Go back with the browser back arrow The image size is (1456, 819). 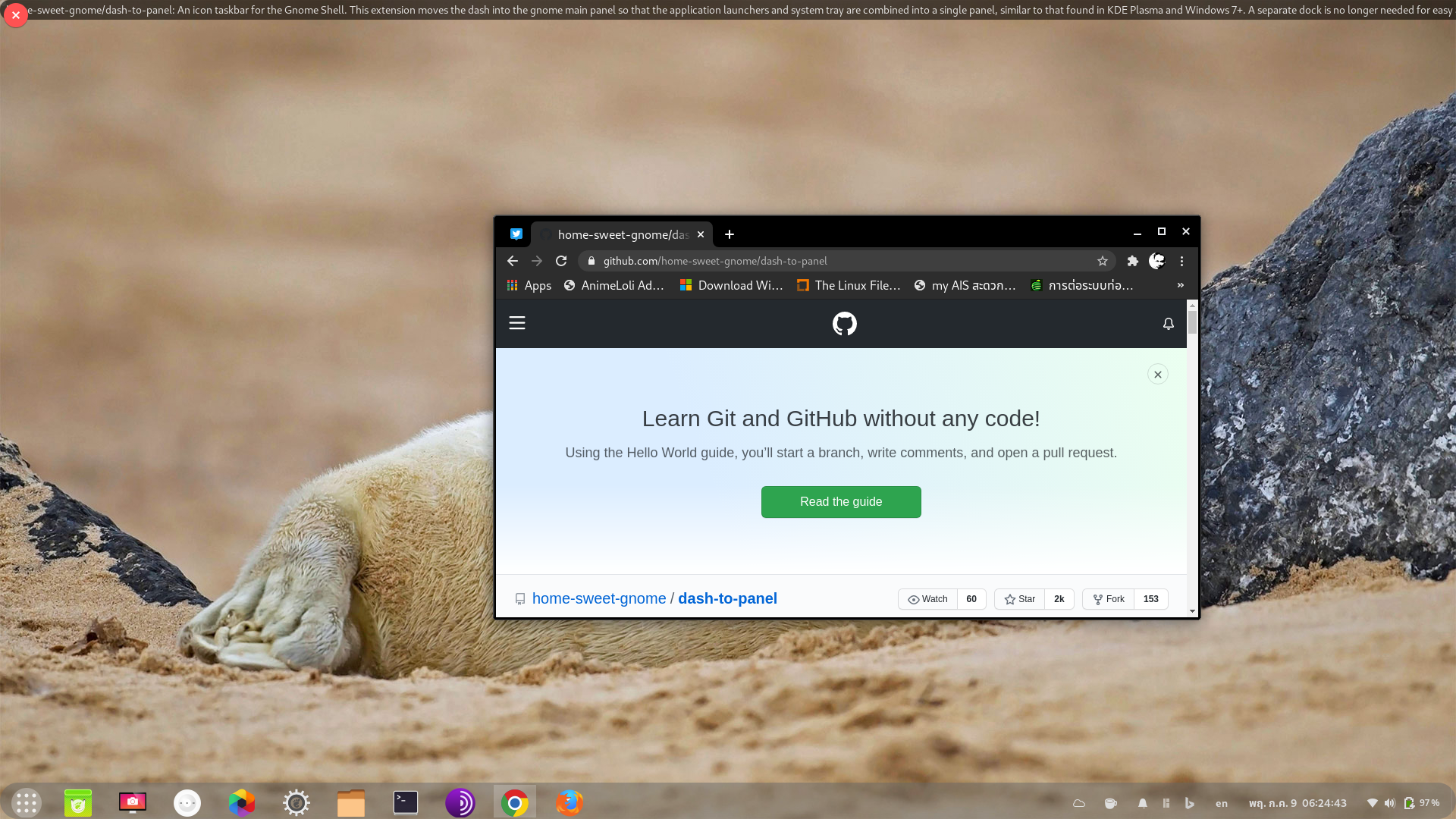coord(513,261)
